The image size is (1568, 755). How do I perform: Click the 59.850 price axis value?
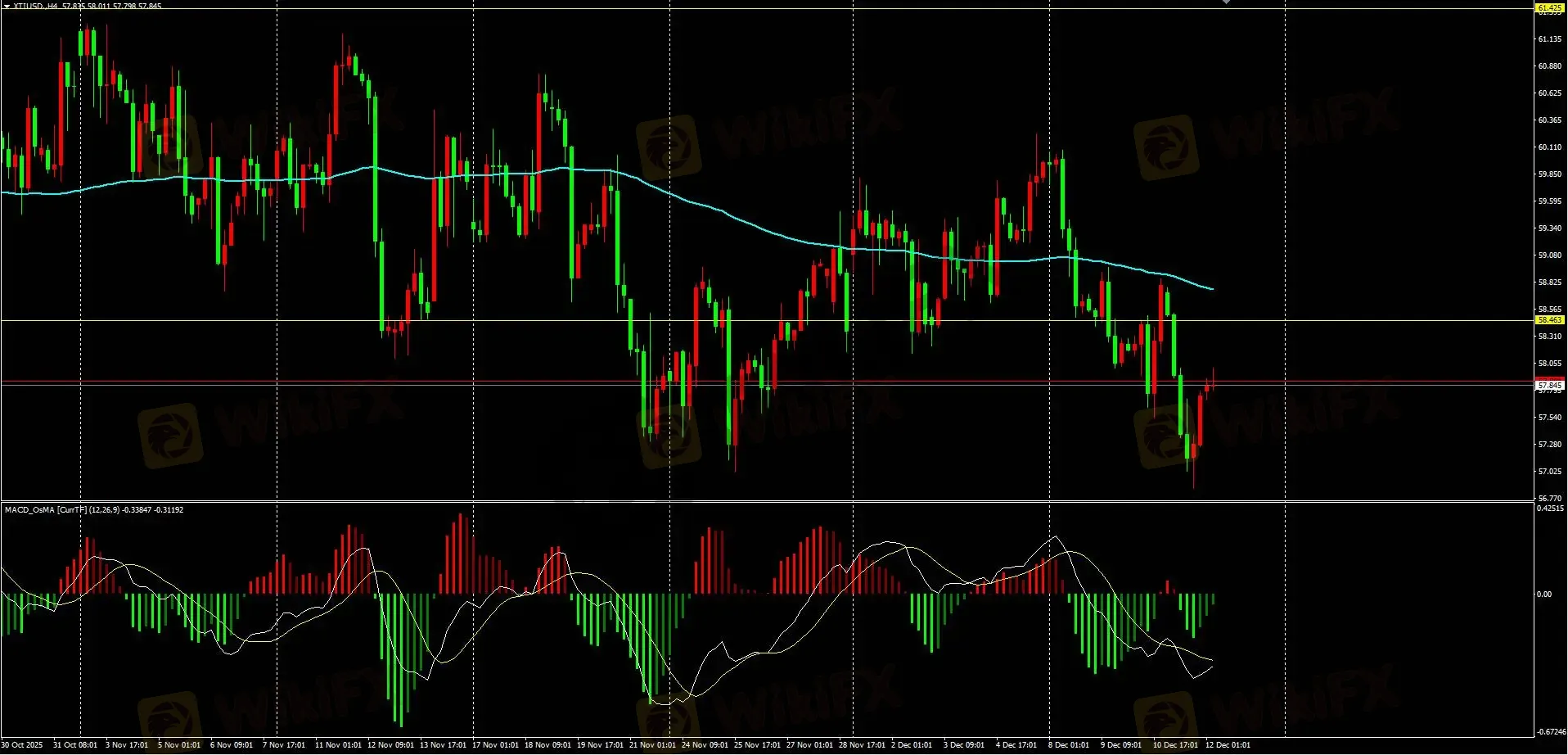pyautogui.click(x=1550, y=174)
